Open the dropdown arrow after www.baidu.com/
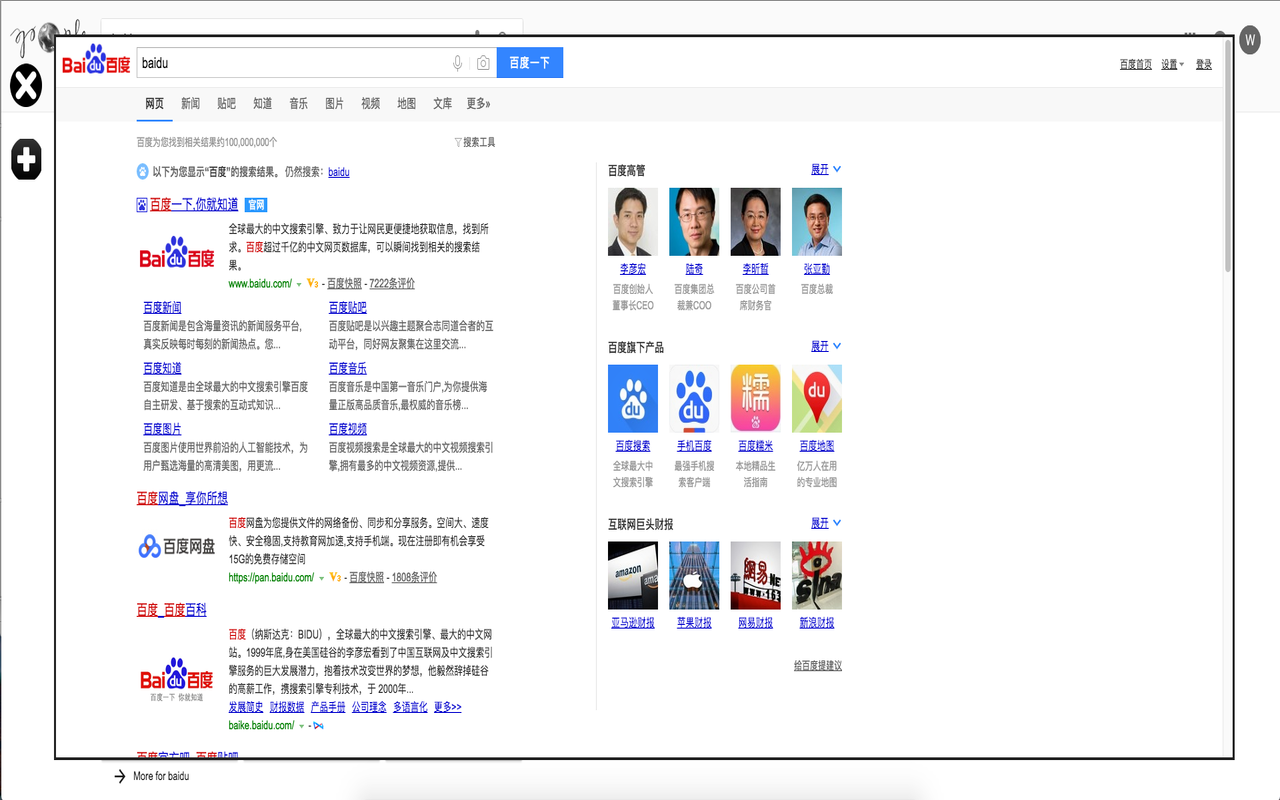 (x=299, y=285)
